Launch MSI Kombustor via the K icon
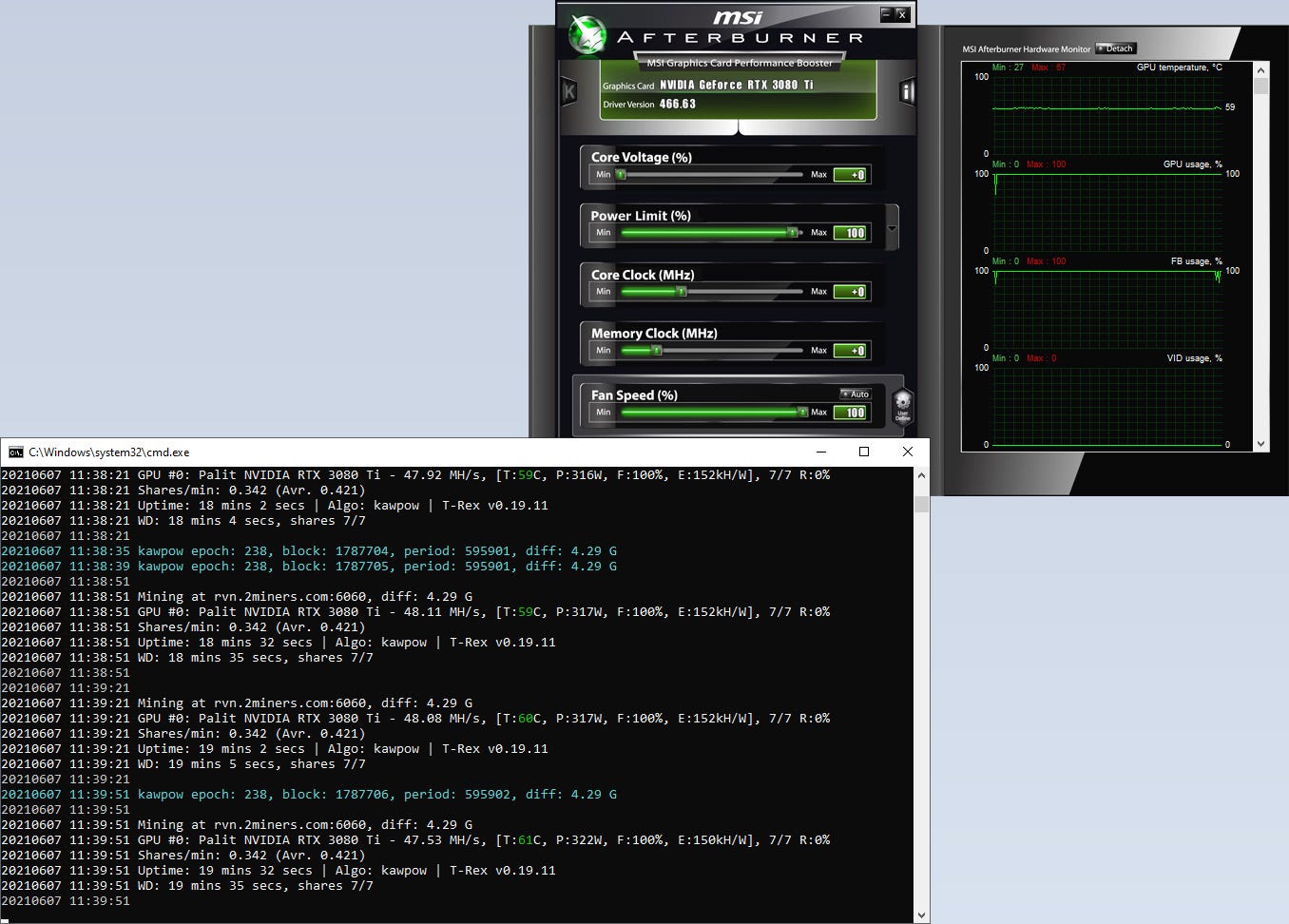Viewport: 1289px width, 924px height. (568, 91)
